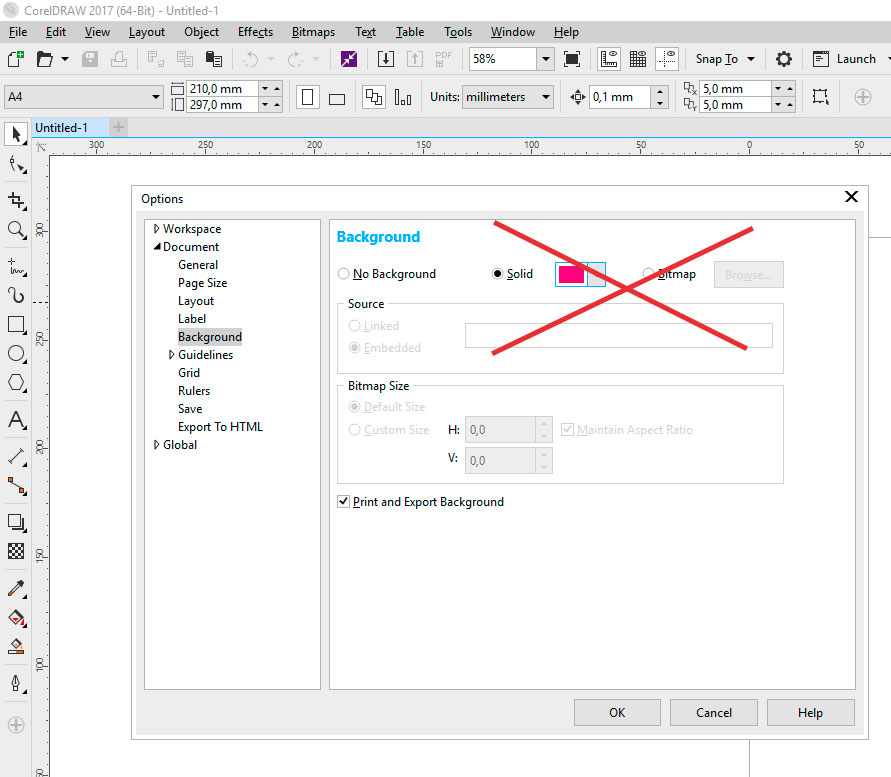The height and width of the screenshot is (777, 891).
Task: Toggle Full-screen preview icon
Action: (x=572, y=59)
